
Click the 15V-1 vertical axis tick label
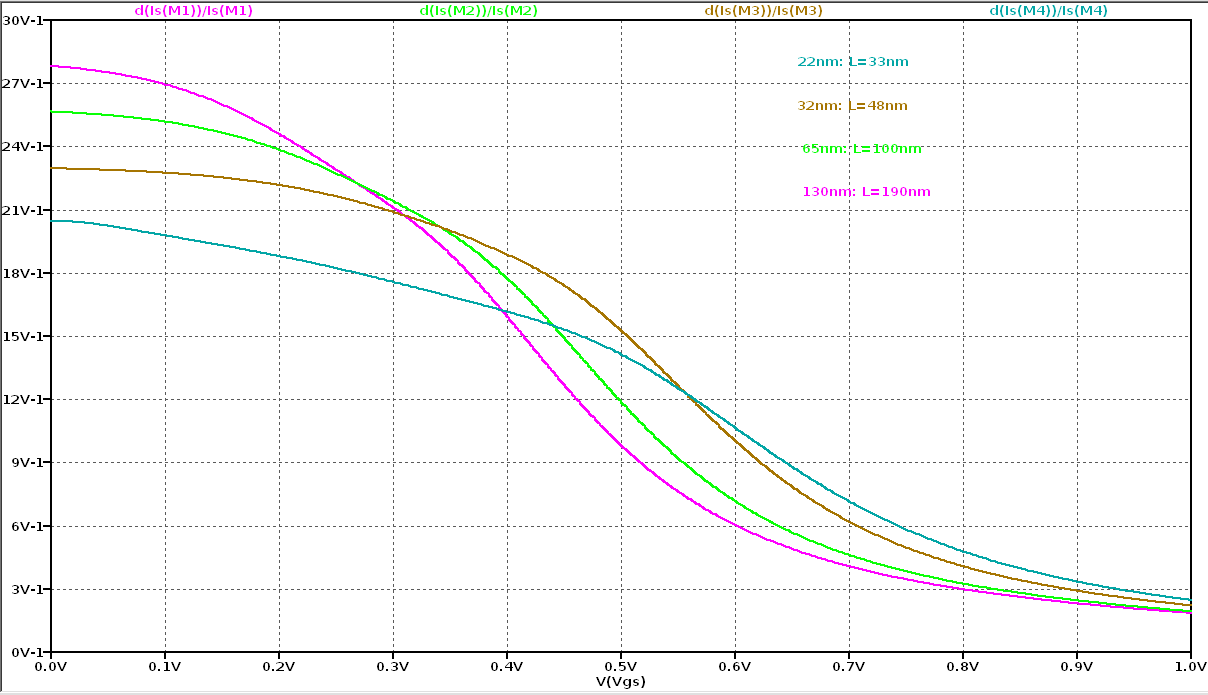[24, 336]
